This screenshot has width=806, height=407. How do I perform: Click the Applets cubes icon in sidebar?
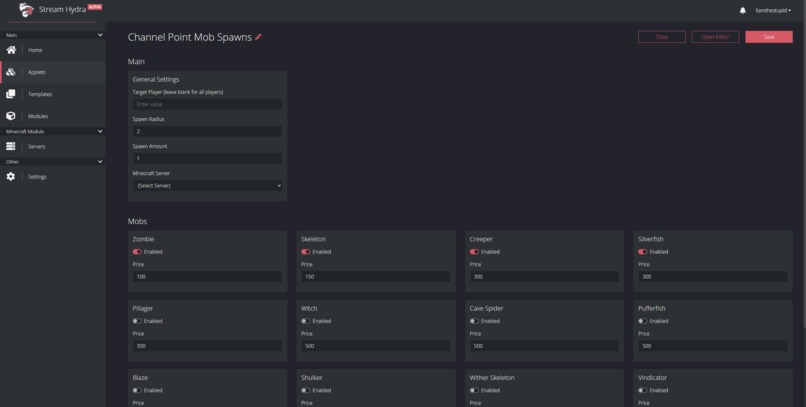(x=11, y=72)
